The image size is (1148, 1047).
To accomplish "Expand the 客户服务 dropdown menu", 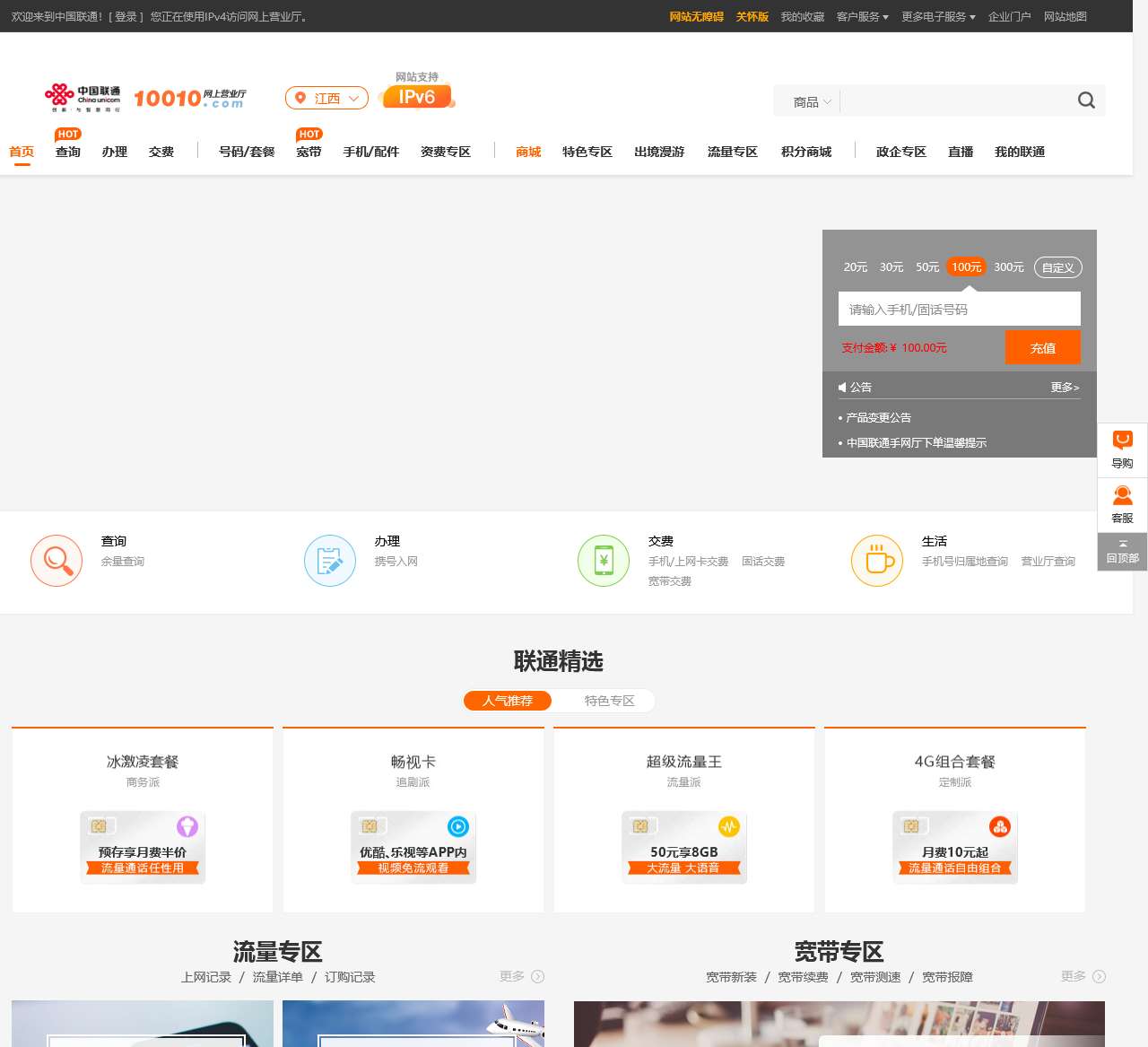I will pyautogui.click(x=863, y=16).
